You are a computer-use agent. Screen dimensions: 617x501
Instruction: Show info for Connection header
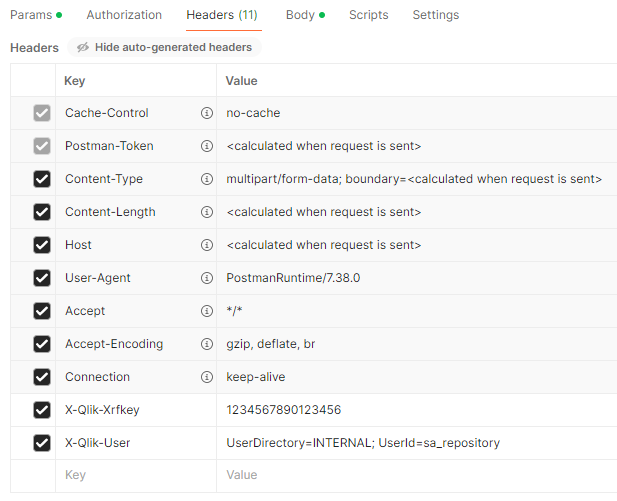tap(207, 377)
